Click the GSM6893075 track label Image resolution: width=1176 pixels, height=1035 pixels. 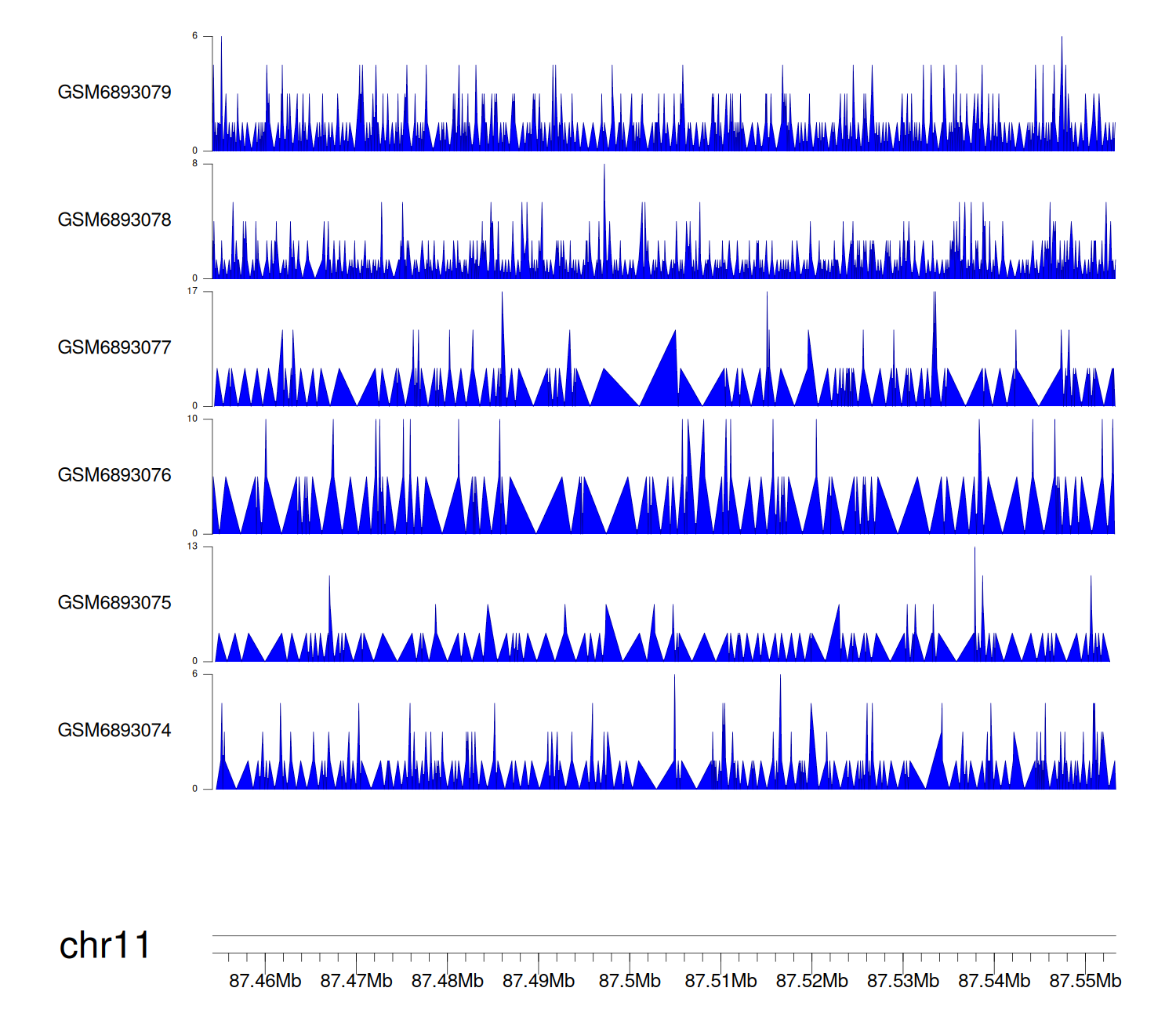point(114,603)
